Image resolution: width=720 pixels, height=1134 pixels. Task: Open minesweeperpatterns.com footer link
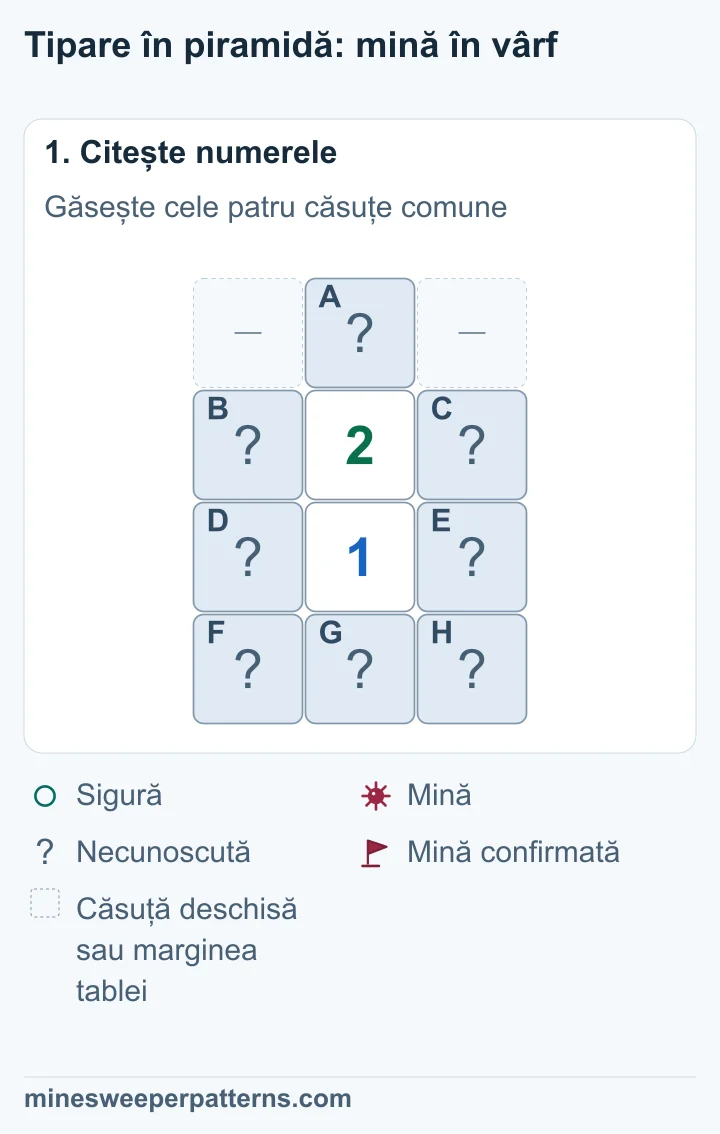pos(188,1099)
